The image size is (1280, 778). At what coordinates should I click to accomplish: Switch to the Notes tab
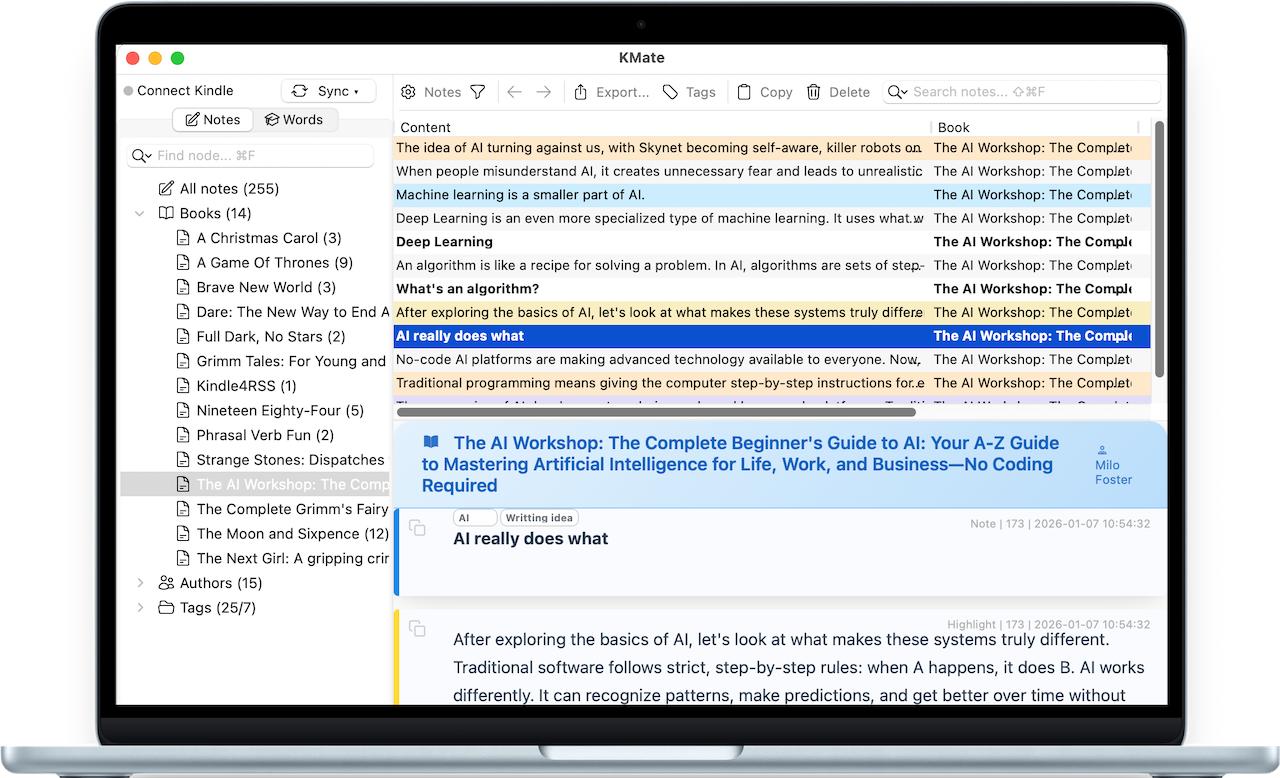click(212, 119)
